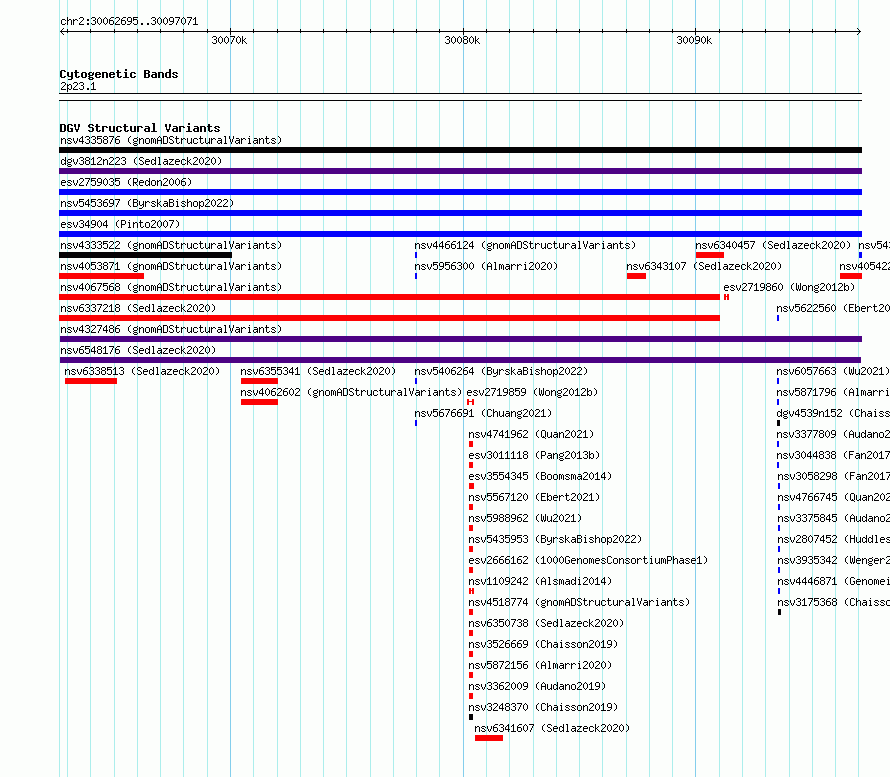
Task: Open nsv6341607 (Sedlazeck2020) label
Action: [x=552, y=728]
